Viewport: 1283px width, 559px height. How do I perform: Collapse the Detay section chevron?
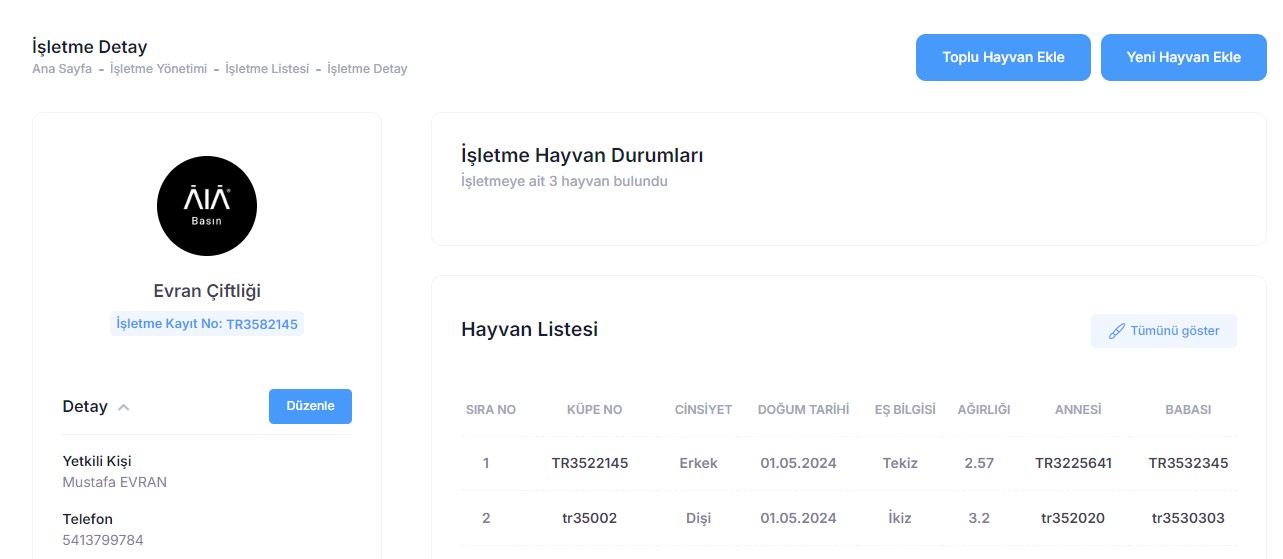pyautogui.click(x=124, y=407)
